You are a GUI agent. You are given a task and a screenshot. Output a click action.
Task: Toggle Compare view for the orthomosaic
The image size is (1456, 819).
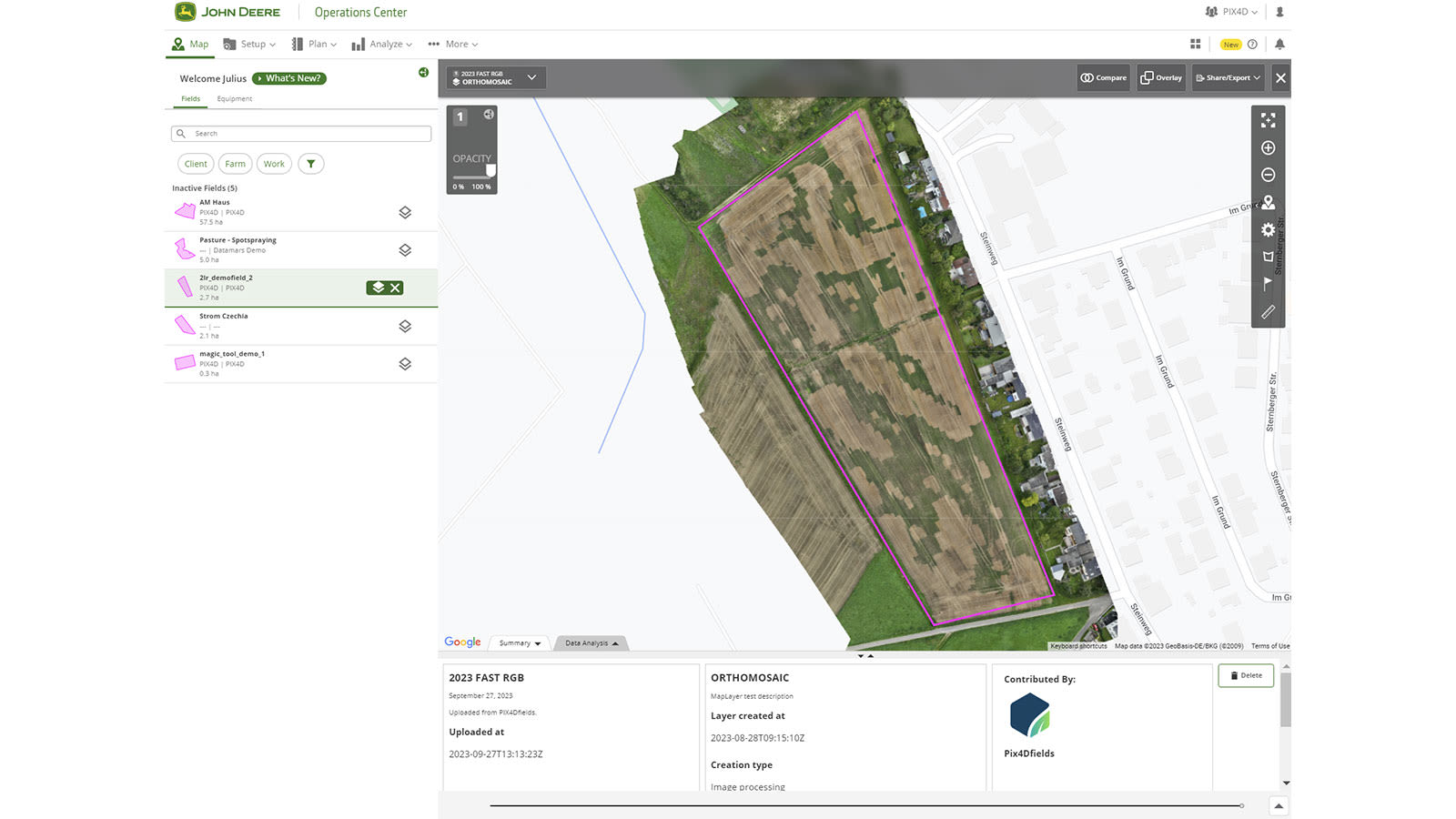tap(1103, 77)
